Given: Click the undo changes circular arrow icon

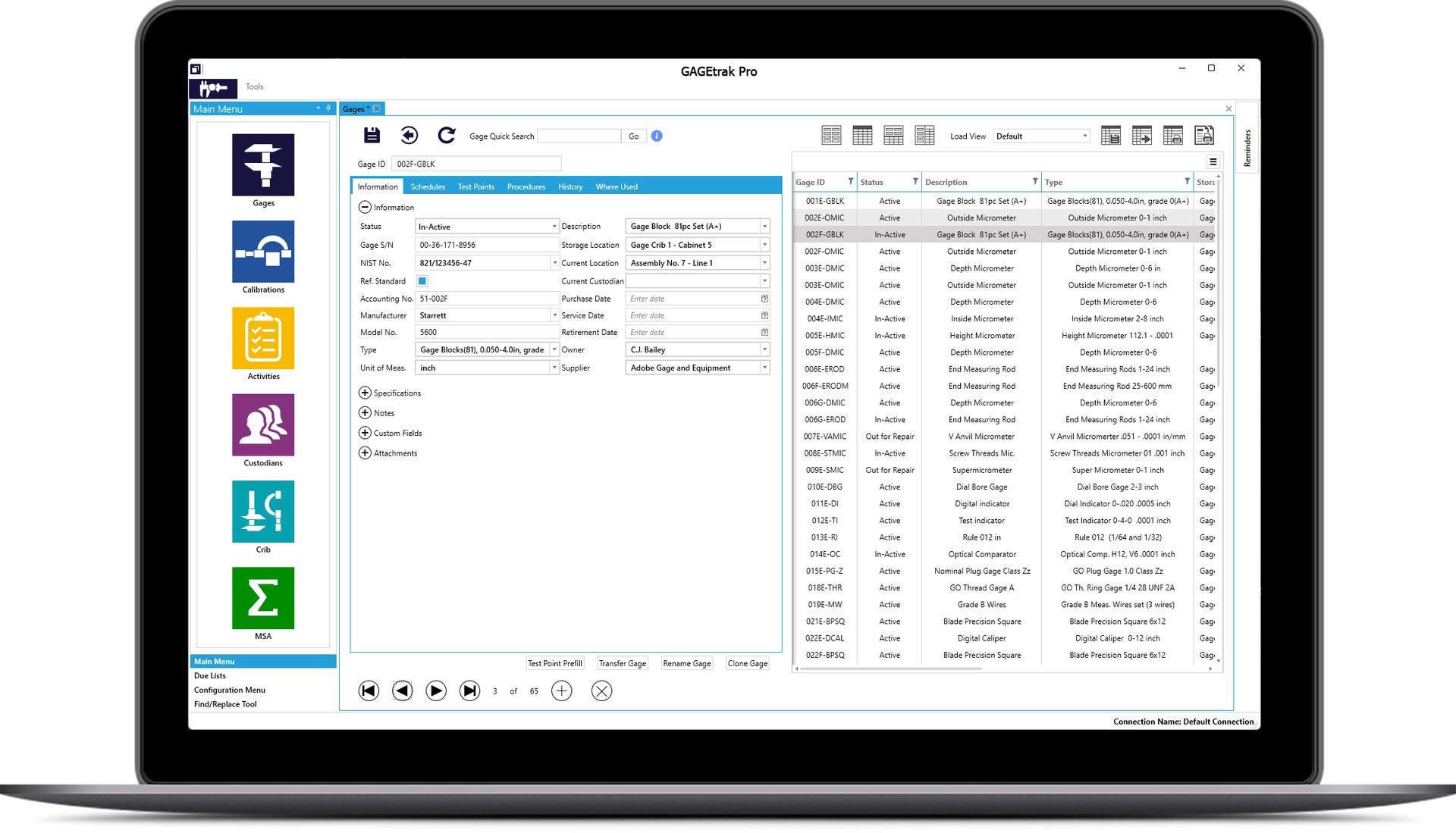Looking at the screenshot, I should pyautogui.click(x=409, y=136).
